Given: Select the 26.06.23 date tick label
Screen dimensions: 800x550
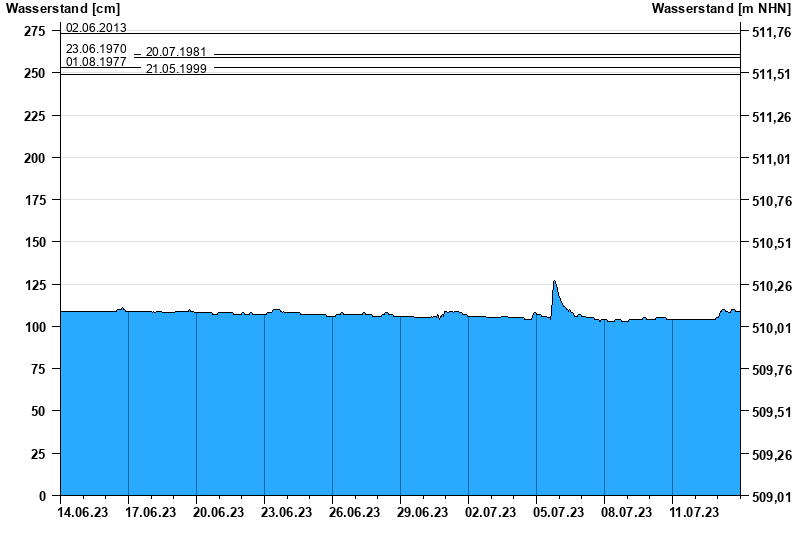Looking at the screenshot, I should [354, 513].
